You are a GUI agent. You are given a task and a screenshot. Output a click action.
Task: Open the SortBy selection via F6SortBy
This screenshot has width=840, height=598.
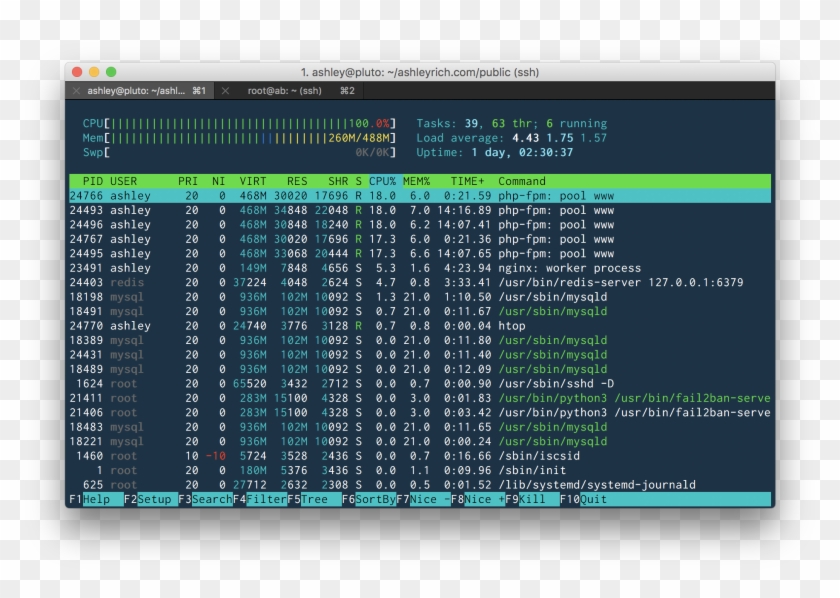[368, 499]
